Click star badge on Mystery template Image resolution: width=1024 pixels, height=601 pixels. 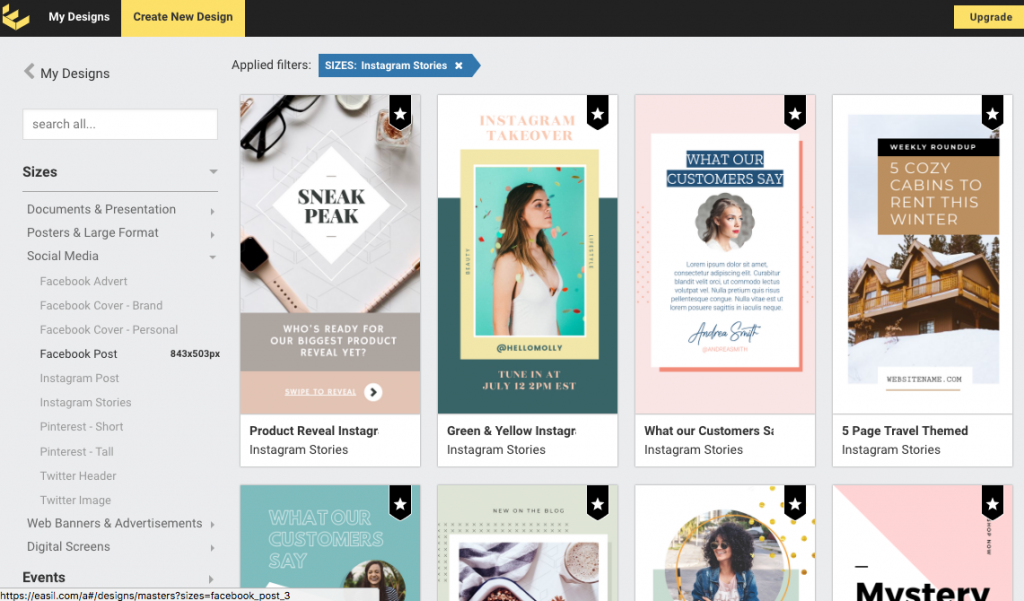click(992, 503)
